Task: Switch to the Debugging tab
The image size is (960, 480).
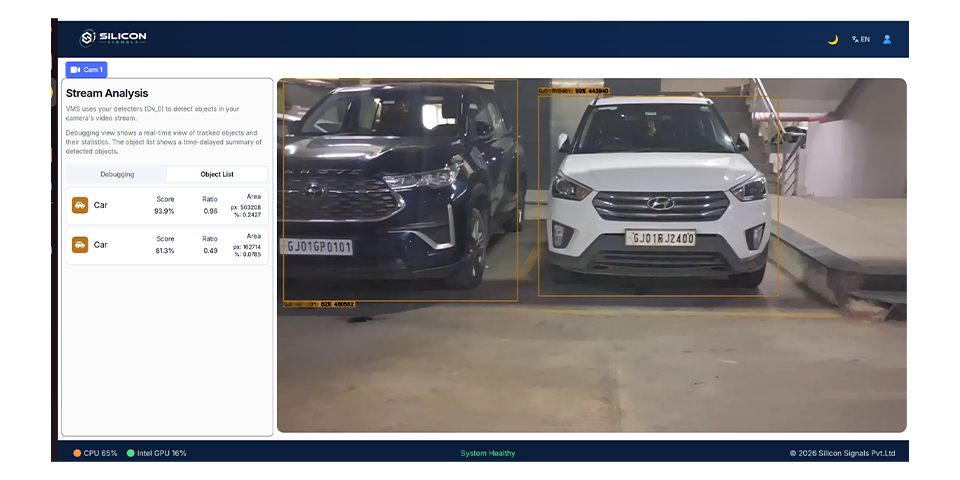Action: pyautogui.click(x=117, y=174)
